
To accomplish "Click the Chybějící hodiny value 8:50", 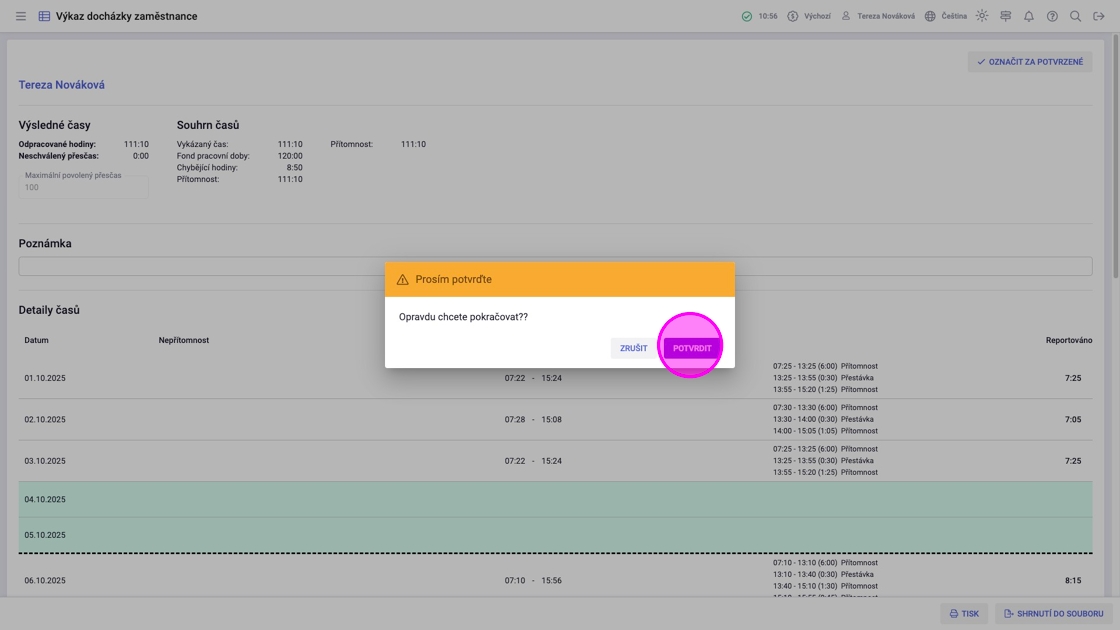I will (x=294, y=167).
